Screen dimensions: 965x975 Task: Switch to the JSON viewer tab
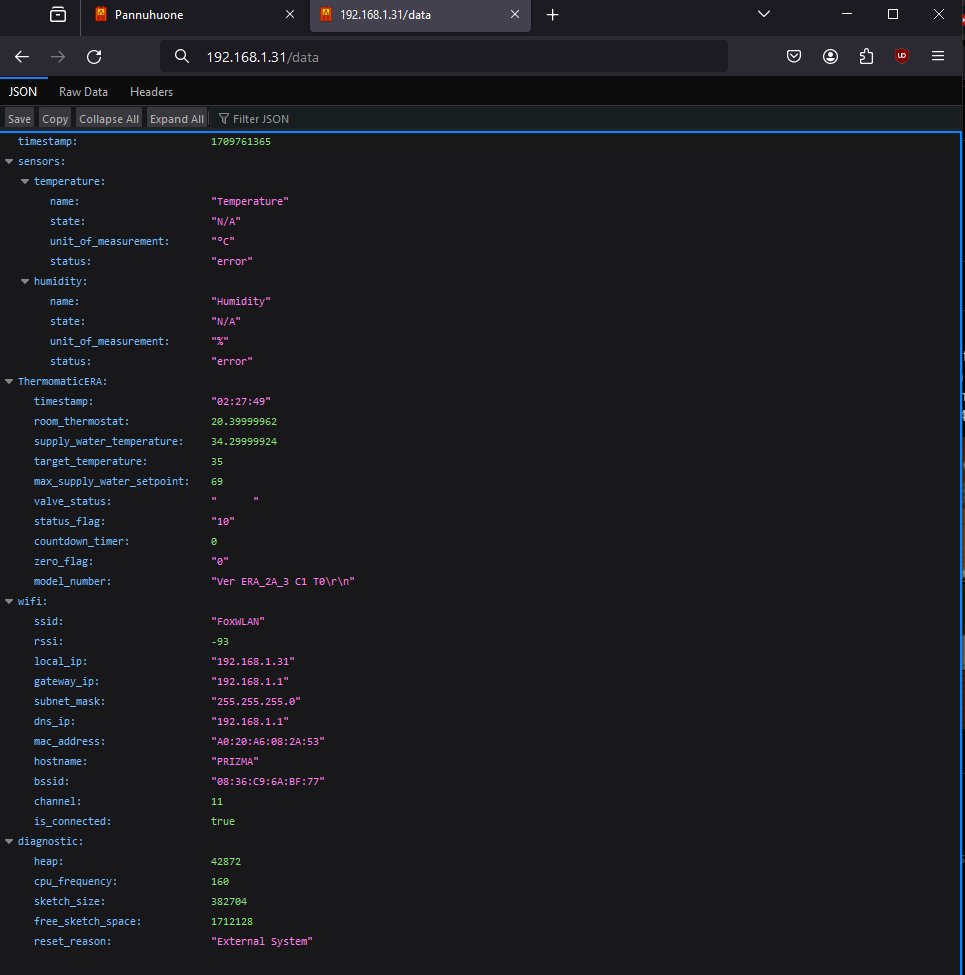click(x=23, y=92)
